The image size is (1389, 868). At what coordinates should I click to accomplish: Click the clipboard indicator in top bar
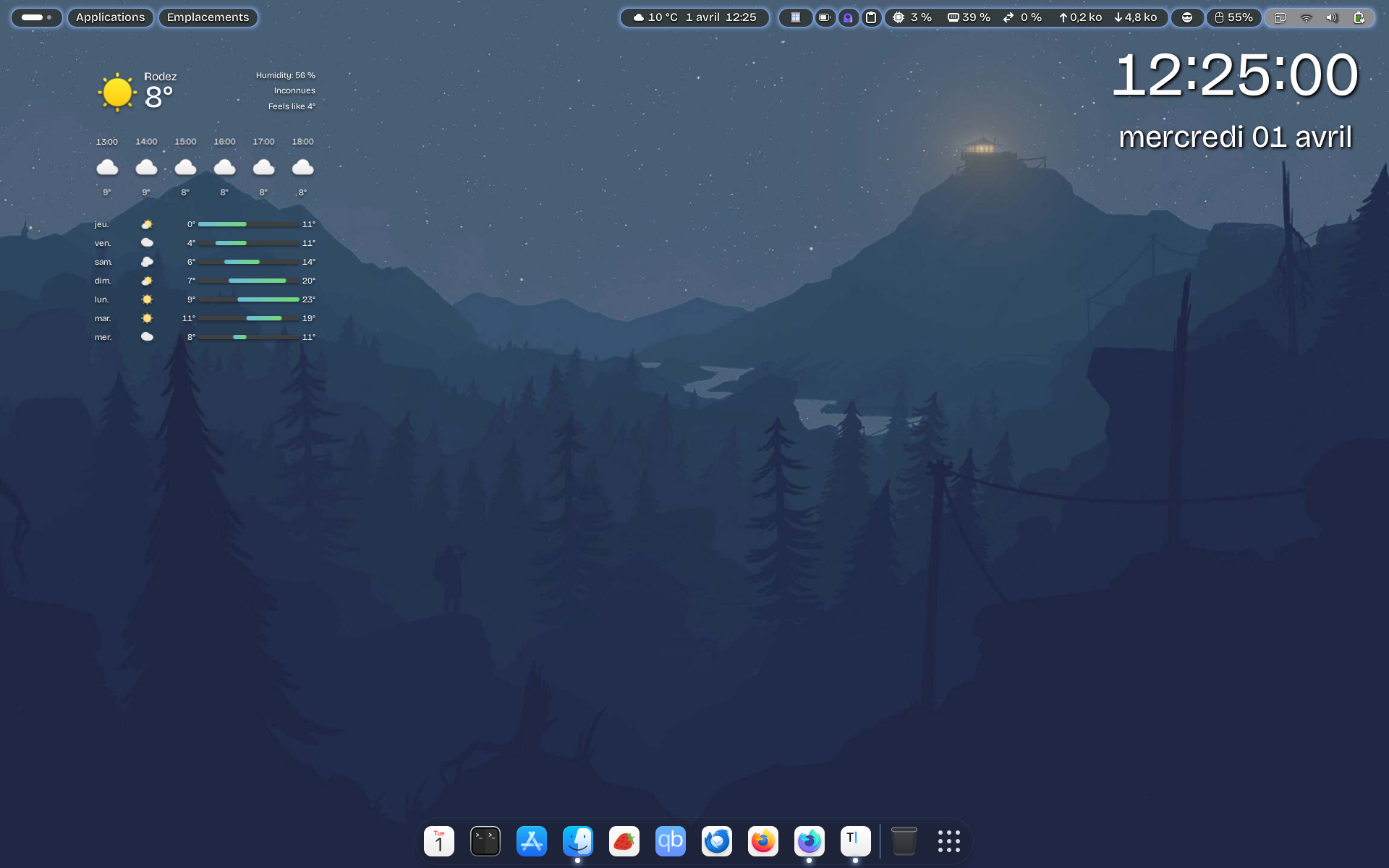871,17
